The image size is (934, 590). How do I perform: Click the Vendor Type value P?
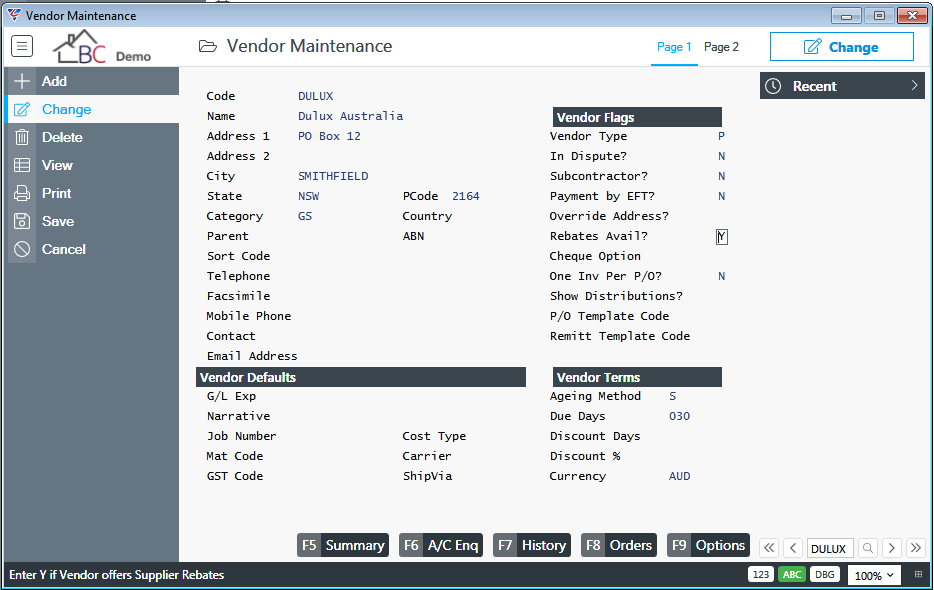coord(721,136)
